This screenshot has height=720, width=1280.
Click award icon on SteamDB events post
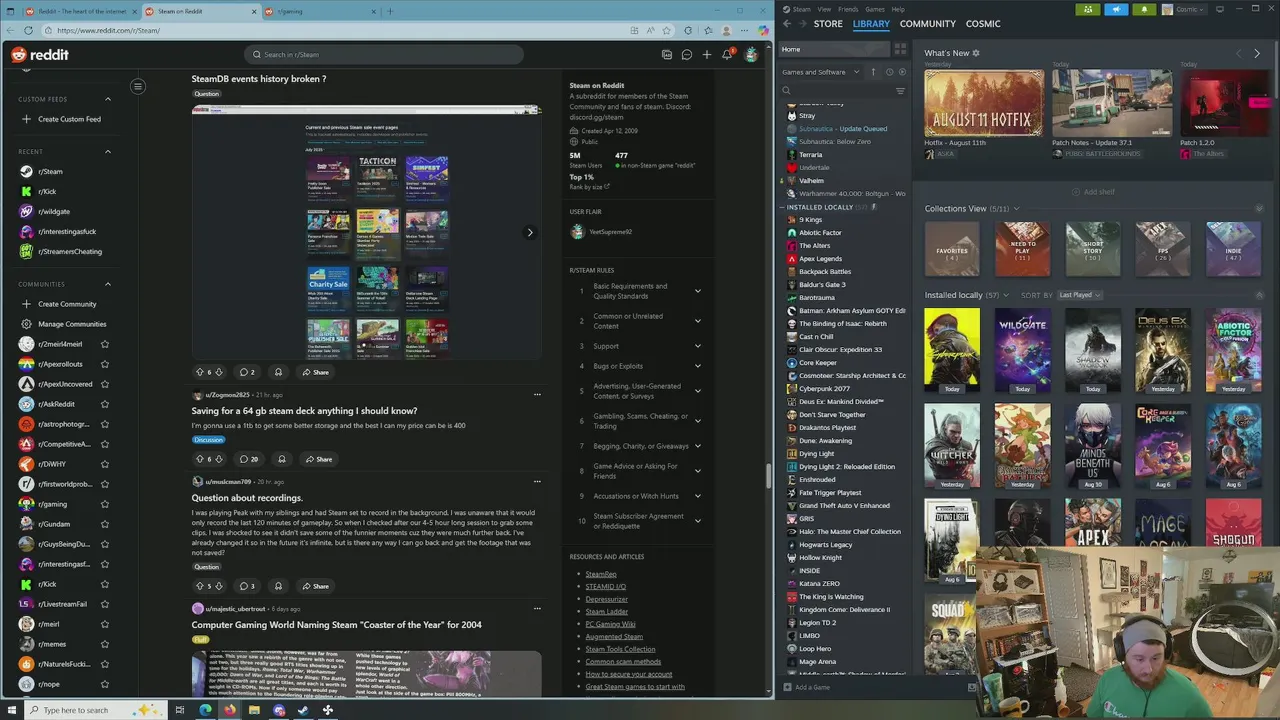(278, 372)
